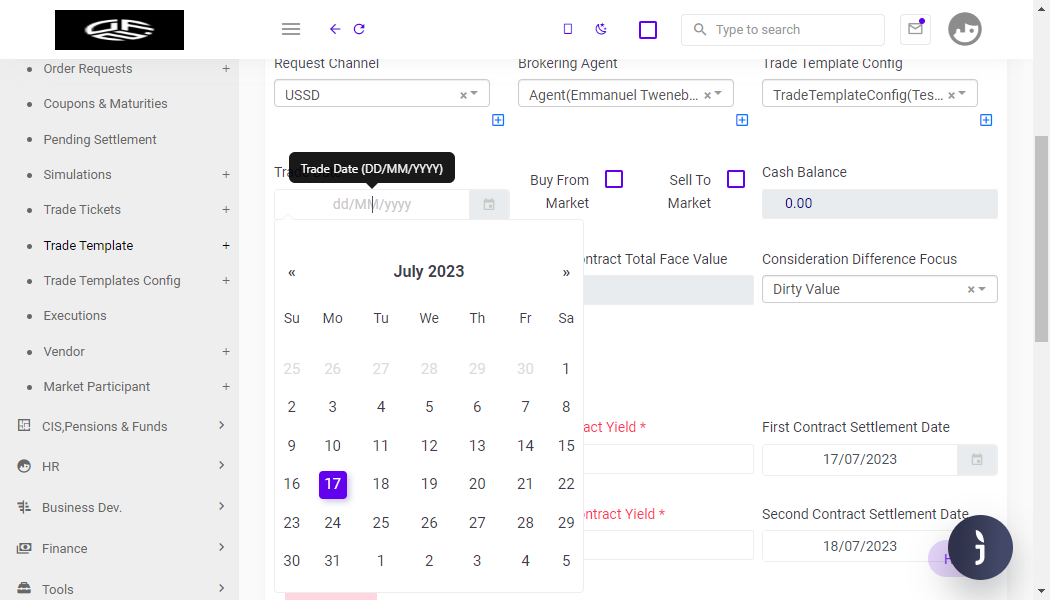1050x600 pixels.
Task: Check the Buy From Market checkbox
Action: 614,179
